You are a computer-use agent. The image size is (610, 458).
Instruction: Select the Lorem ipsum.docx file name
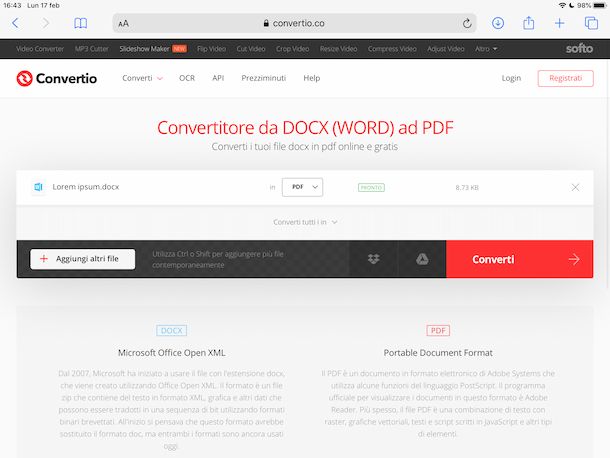[86, 187]
